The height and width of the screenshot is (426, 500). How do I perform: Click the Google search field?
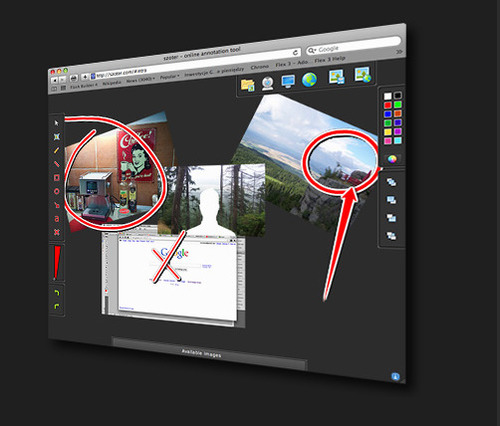[353, 46]
